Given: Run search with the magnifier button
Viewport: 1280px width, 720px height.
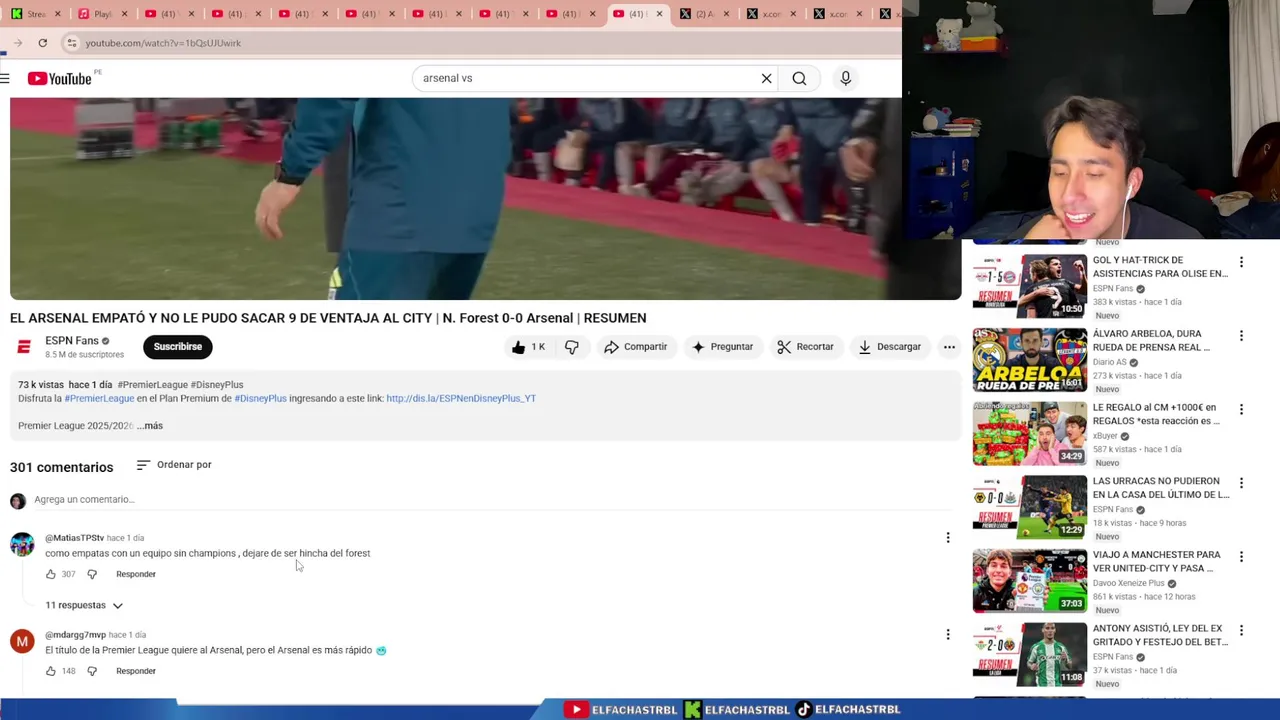Looking at the screenshot, I should [x=799, y=78].
